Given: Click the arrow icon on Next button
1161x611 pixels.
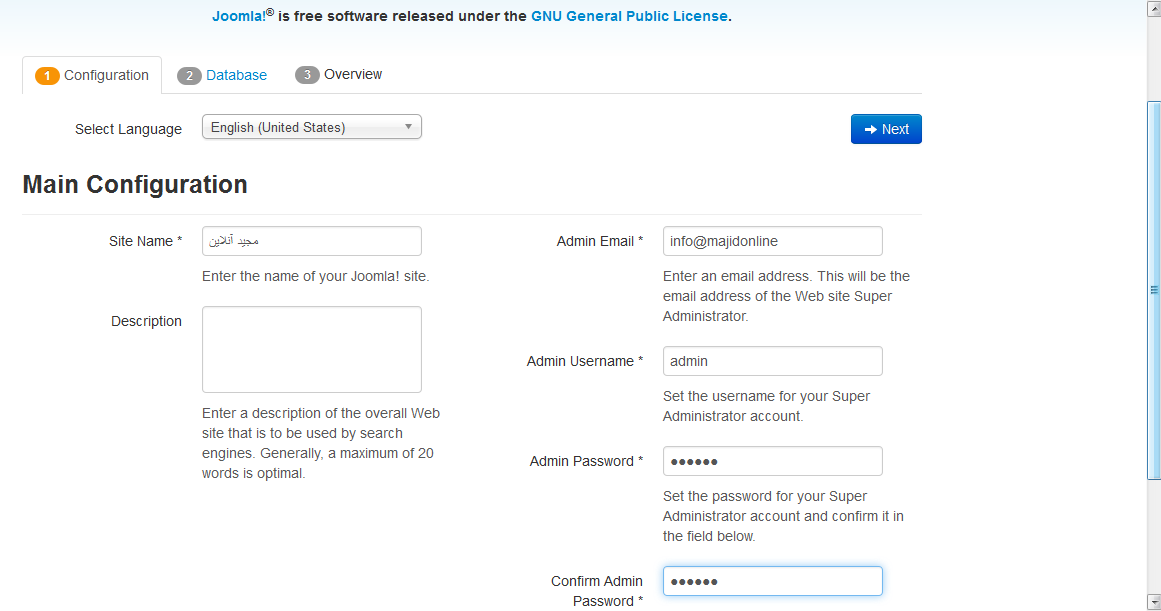Looking at the screenshot, I should tap(871, 130).
